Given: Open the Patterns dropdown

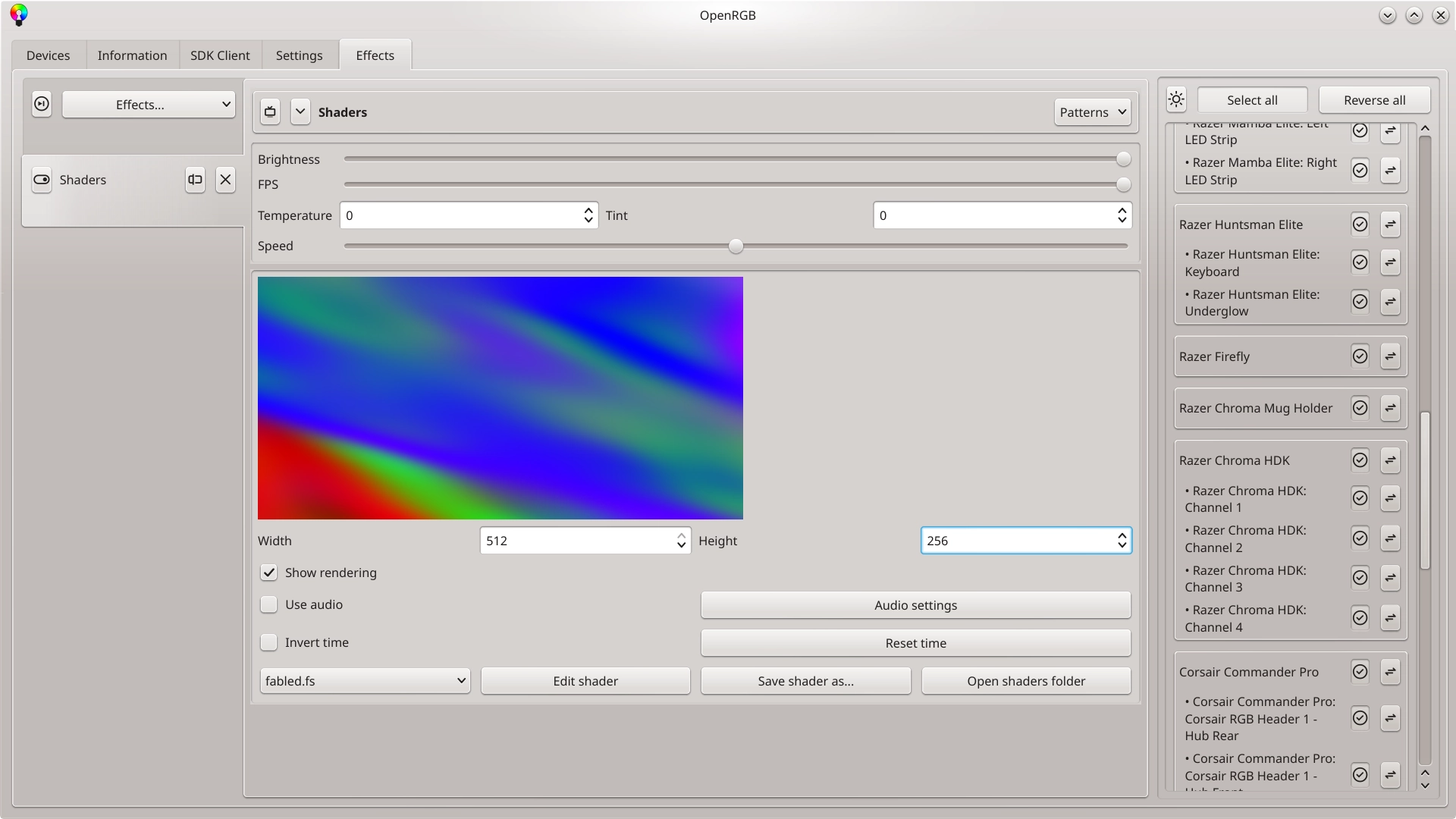Looking at the screenshot, I should [x=1092, y=112].
